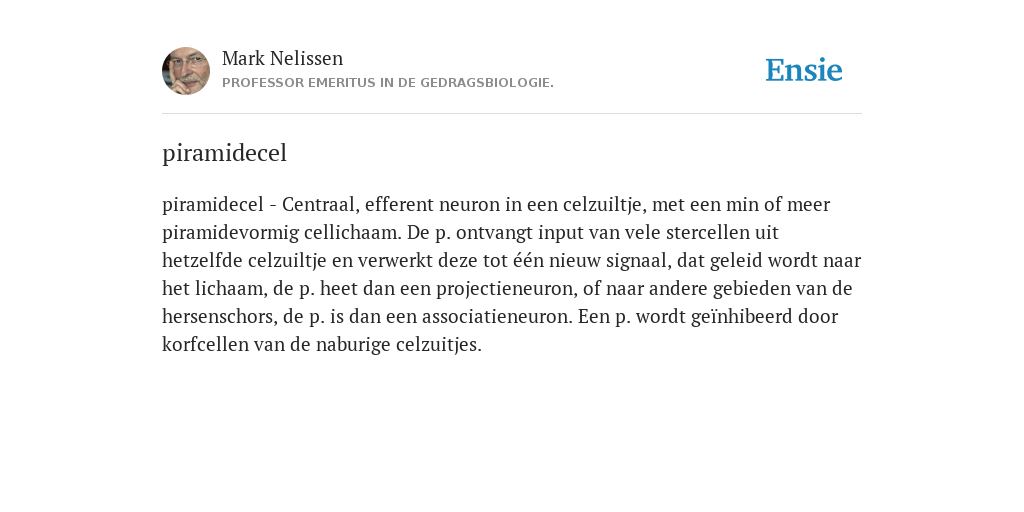The width and height of the screenshot is (1024, 512).
Task: Click the author name Mark Nelissen
Action: 282,58
